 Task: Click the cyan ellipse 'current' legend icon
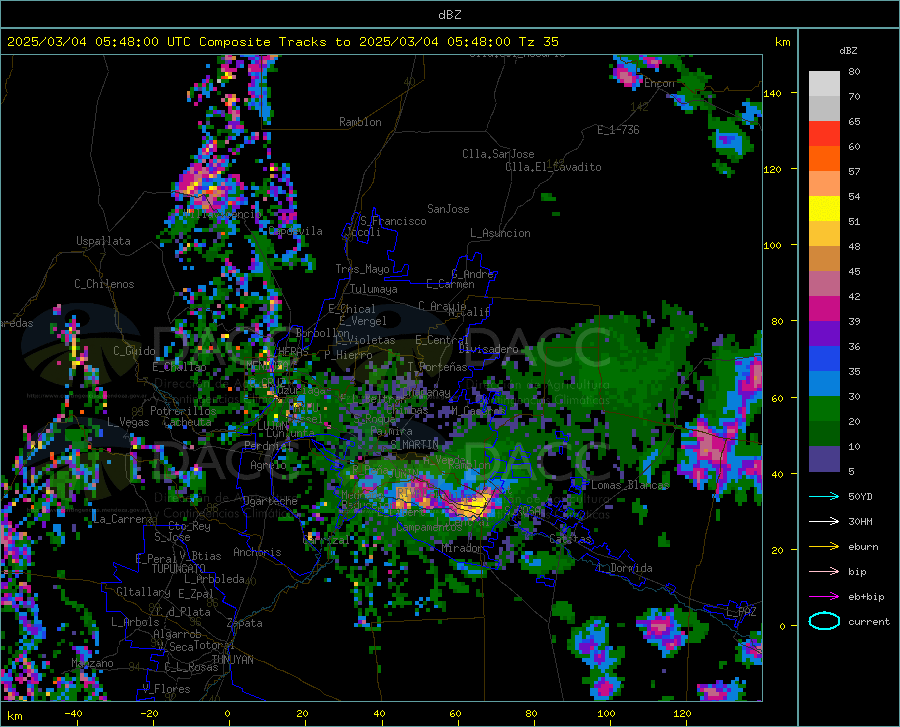824,621
